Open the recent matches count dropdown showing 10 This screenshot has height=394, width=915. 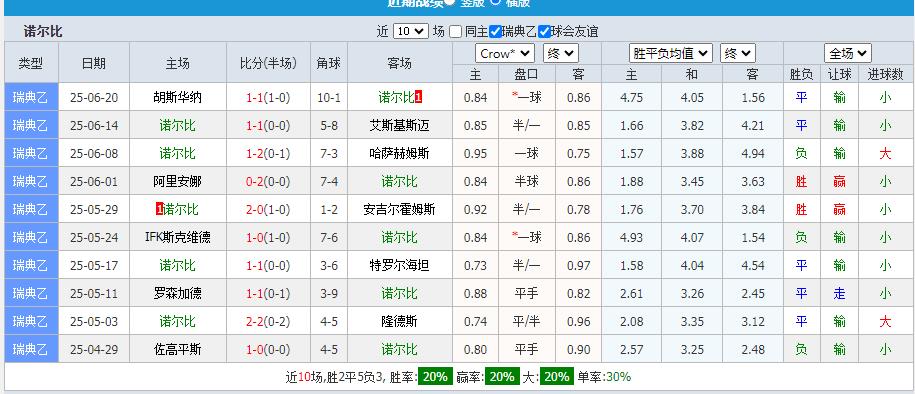(x=411, y=32)
